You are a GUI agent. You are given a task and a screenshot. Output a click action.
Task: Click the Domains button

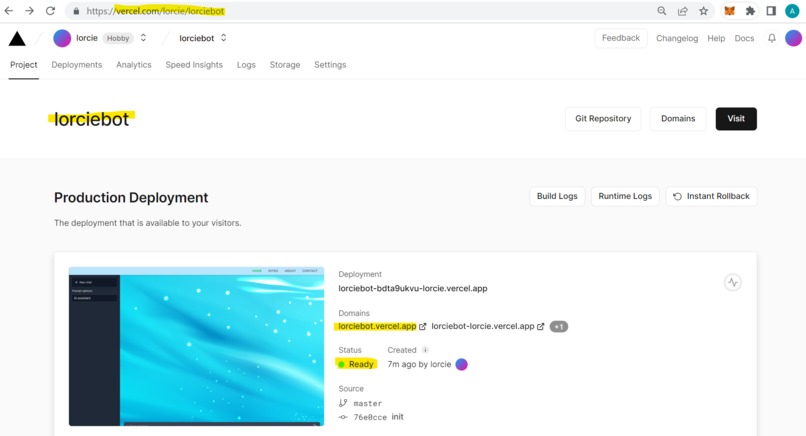point(678,119)
